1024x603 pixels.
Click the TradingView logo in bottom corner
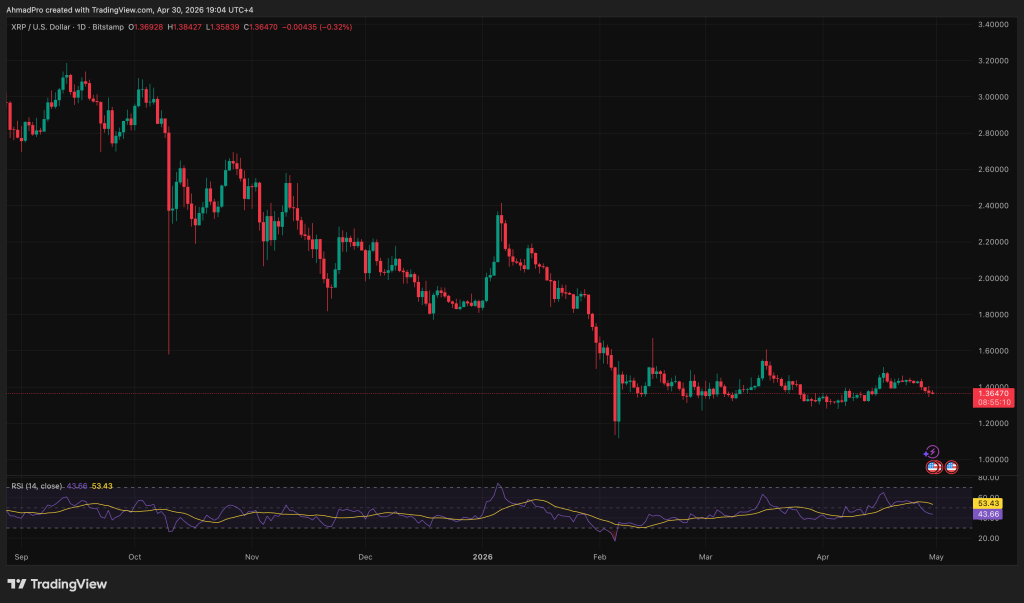(x=57, y=584)
